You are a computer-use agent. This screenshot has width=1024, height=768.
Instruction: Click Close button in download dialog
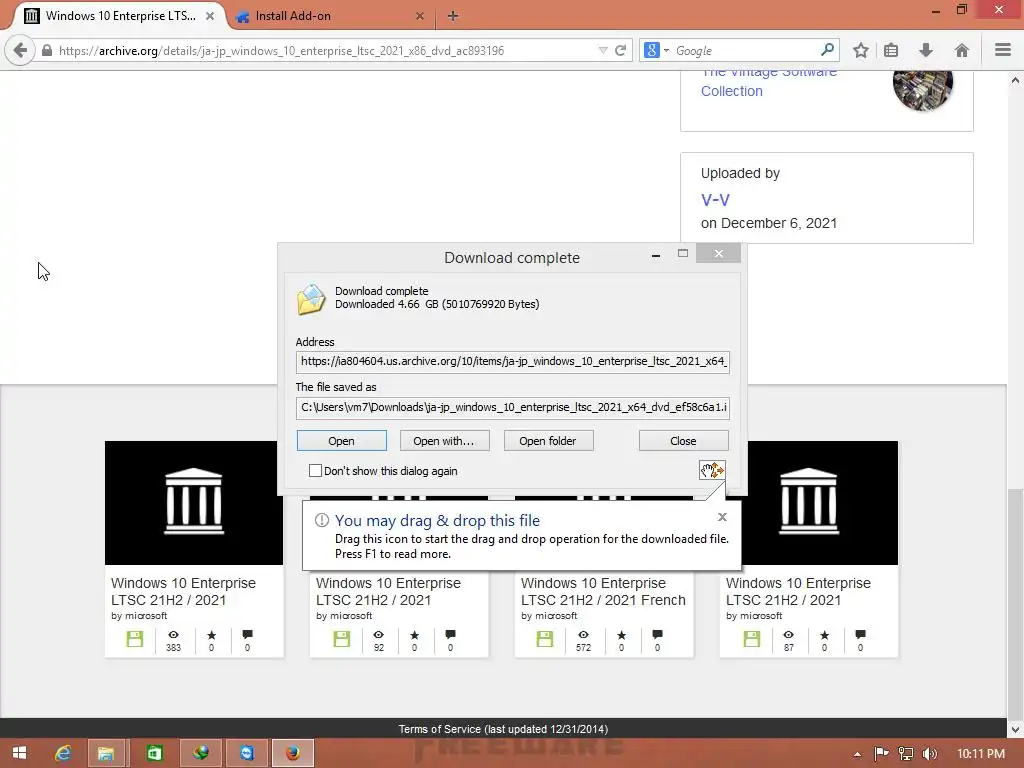(x=683, y=441)
